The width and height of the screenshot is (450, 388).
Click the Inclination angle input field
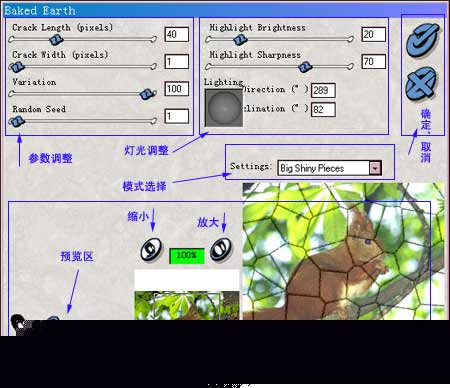pyautogui.click(x=323, y=110)
